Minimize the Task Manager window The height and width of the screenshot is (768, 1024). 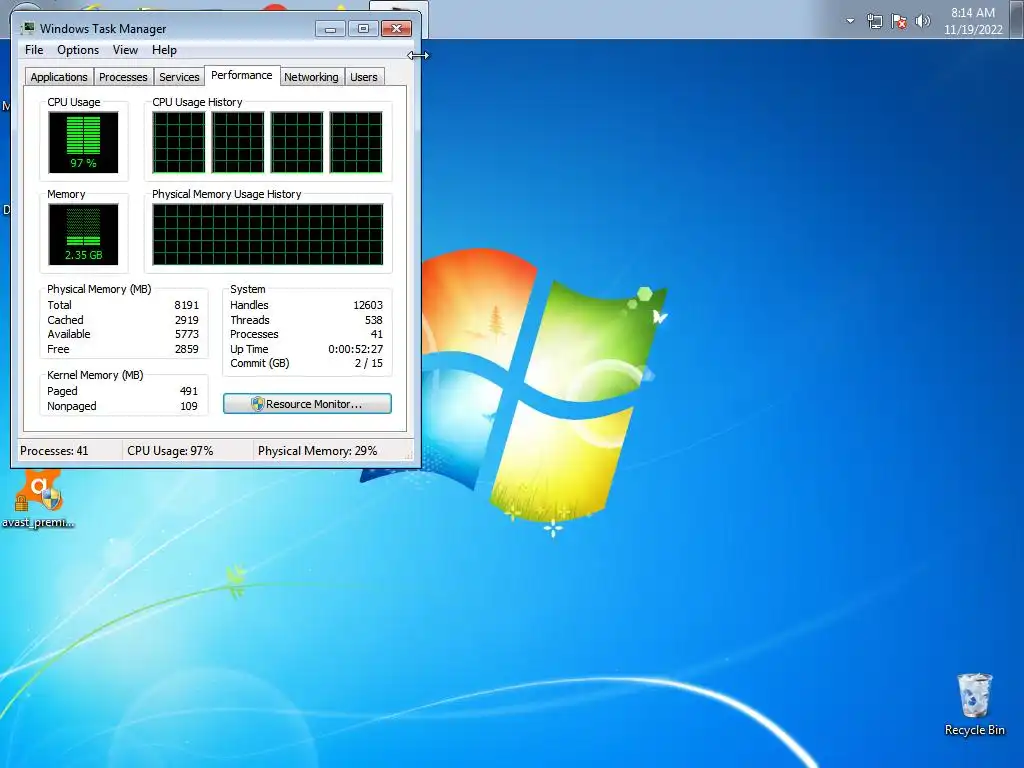[x=330, y=29]
